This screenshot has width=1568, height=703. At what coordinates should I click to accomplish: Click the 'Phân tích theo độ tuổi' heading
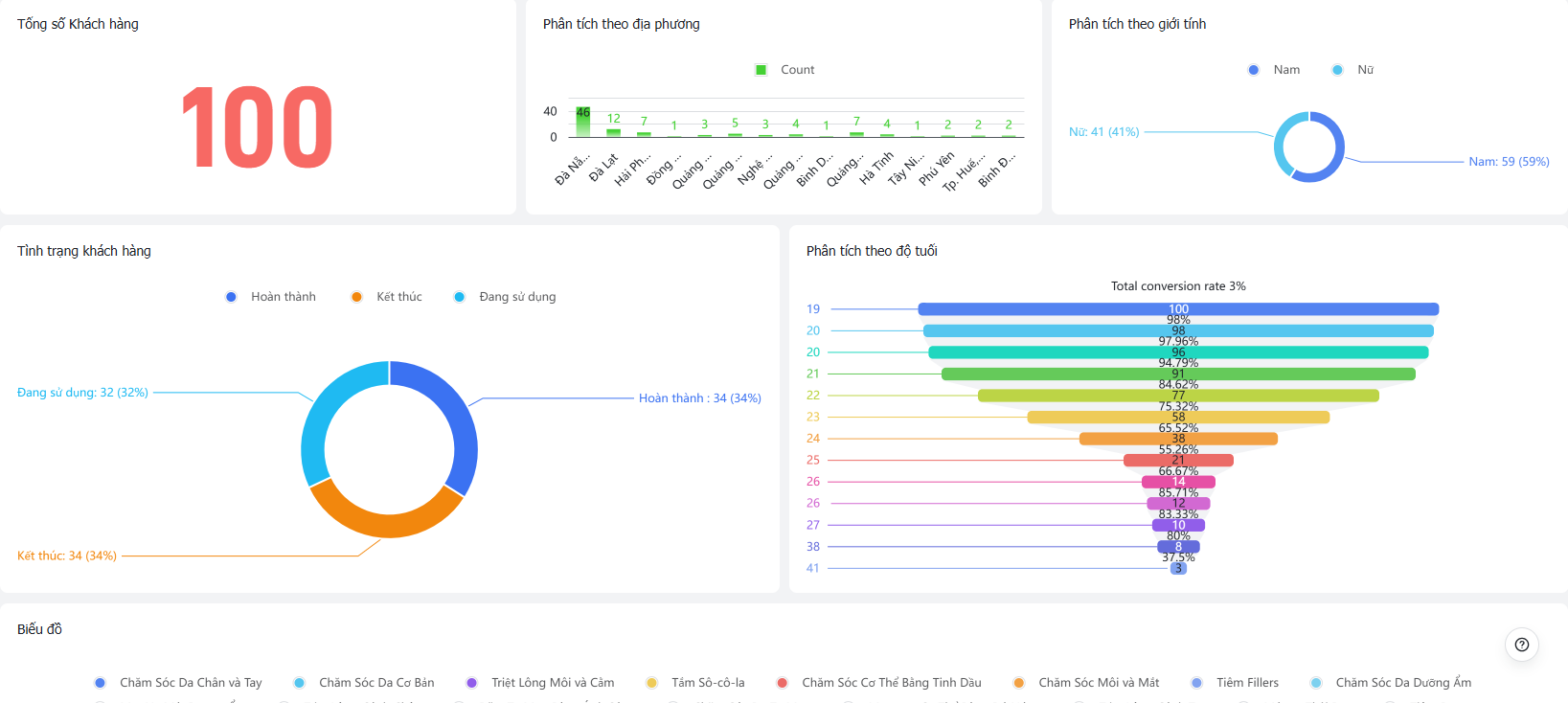point(872,251)
